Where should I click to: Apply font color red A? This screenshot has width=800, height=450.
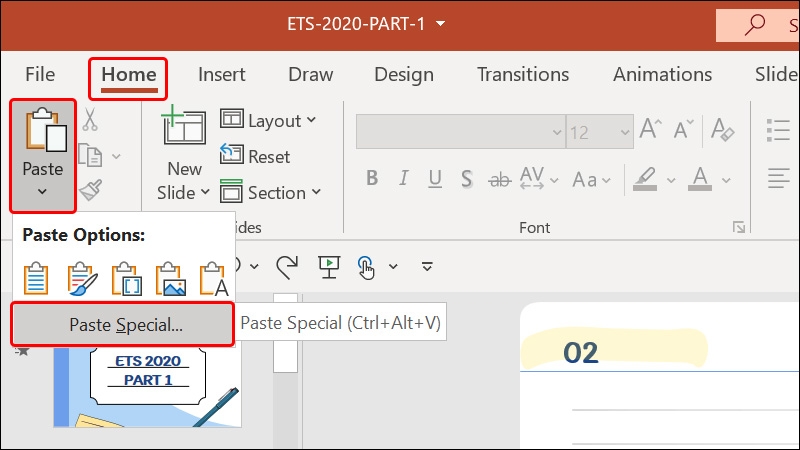click(700, 179)
